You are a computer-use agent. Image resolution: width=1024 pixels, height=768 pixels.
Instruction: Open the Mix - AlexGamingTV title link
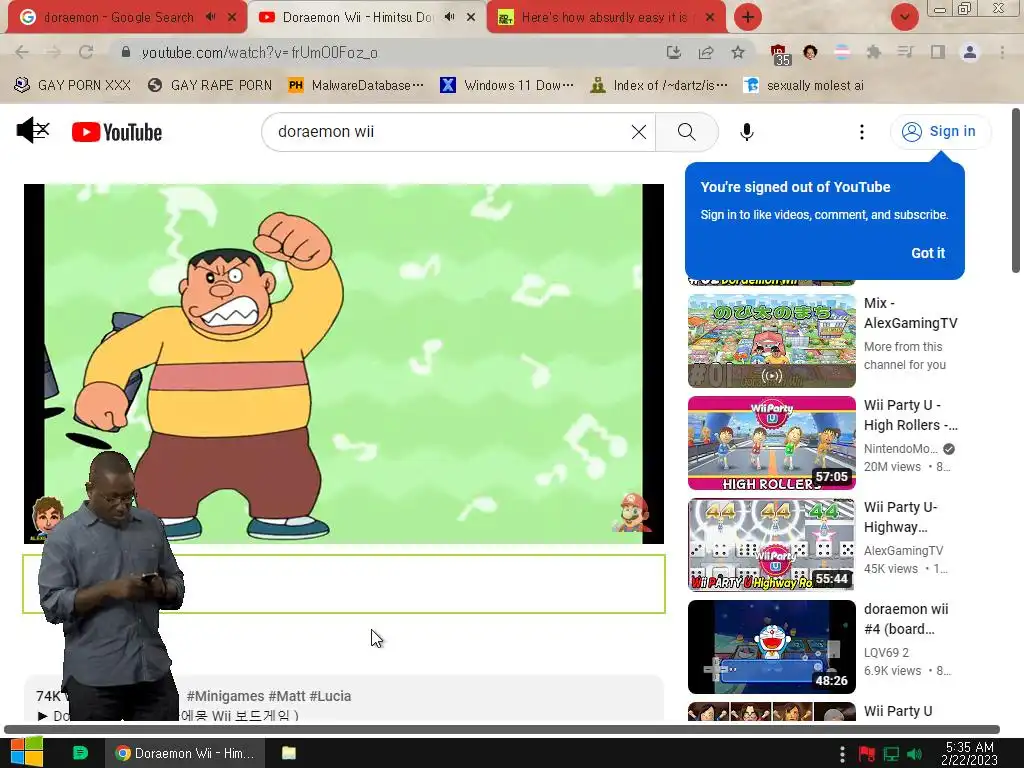[910, 313]
